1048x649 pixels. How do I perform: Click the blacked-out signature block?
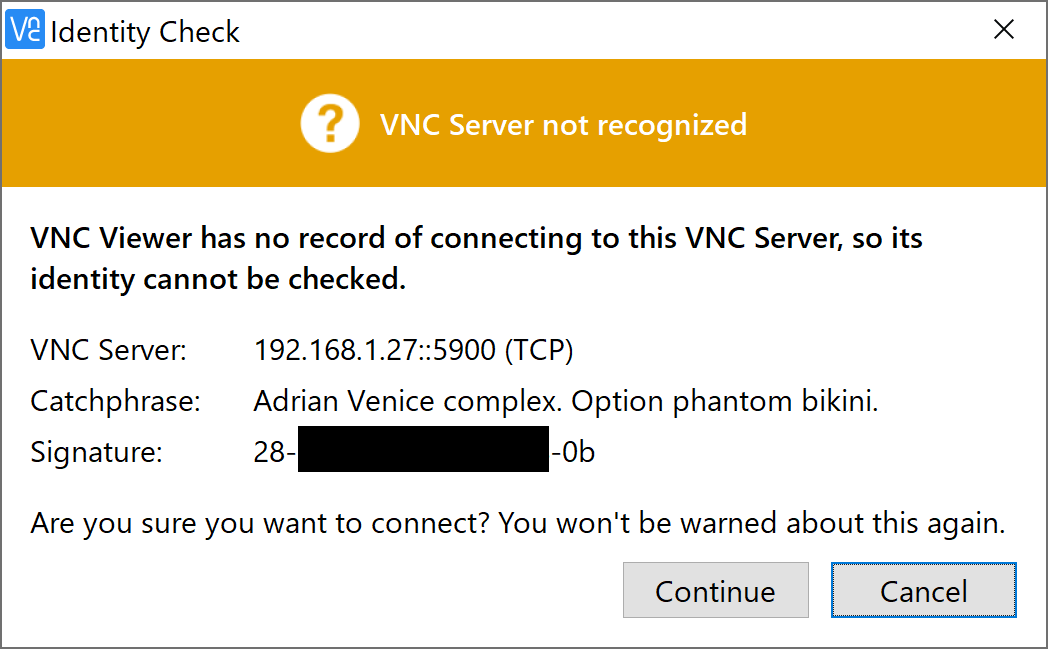coord(423,450)
